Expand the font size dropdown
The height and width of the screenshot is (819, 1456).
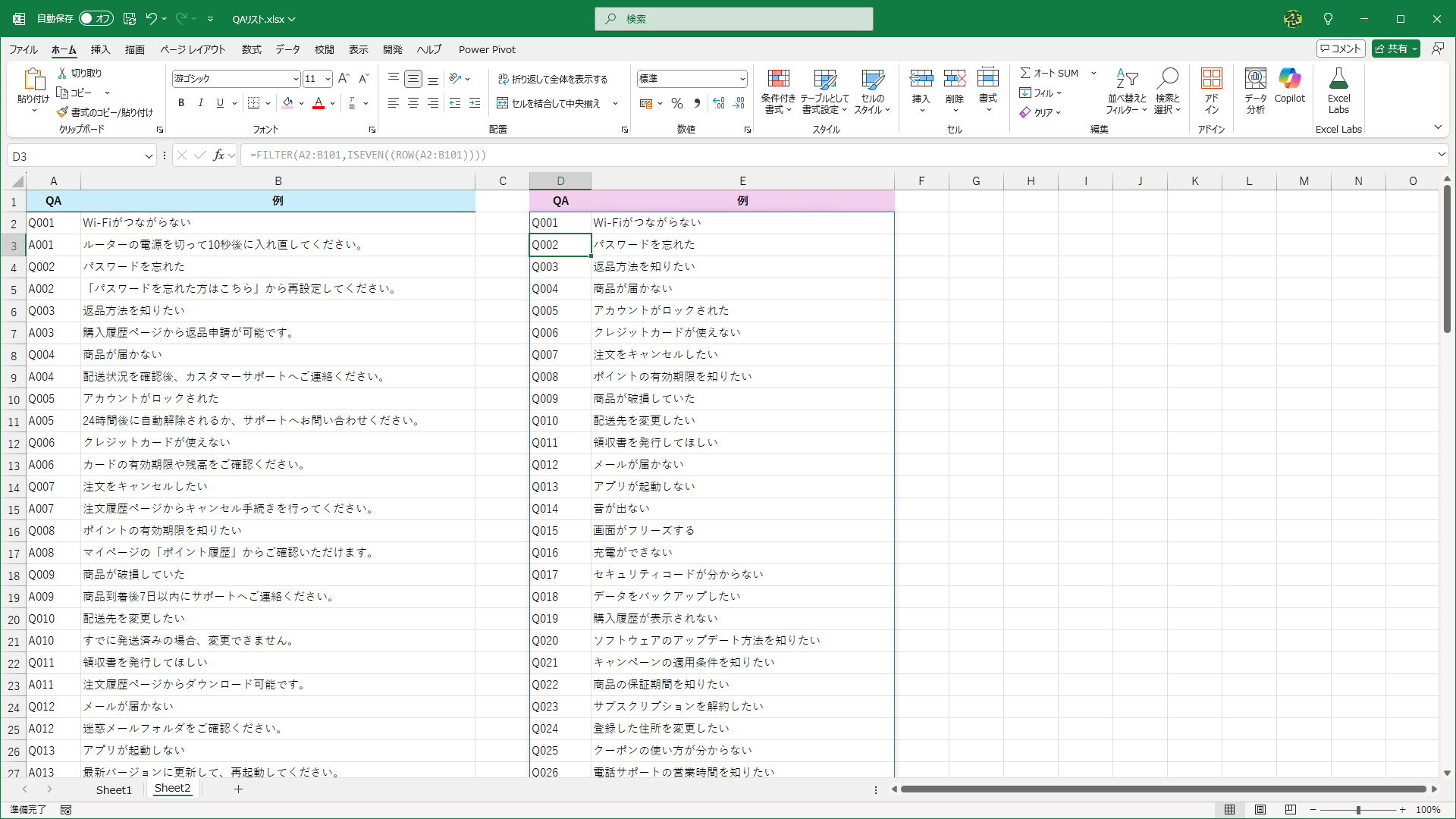(x=328, y=78)
